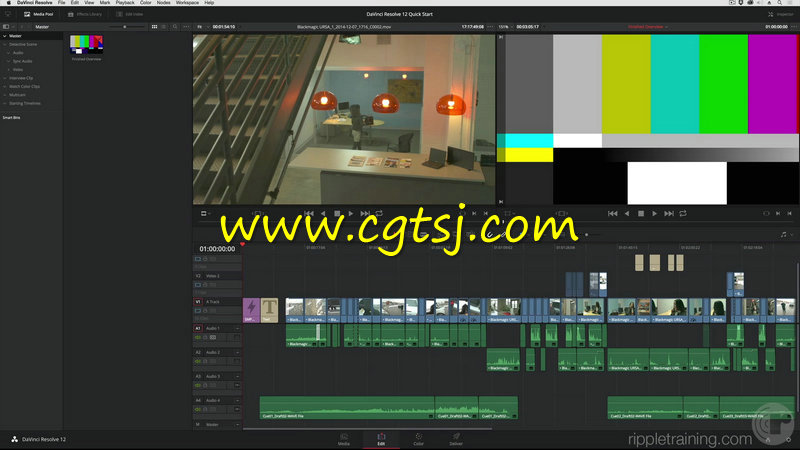Open Audio 4 track channel dropdown
The height and width of the screenshot is (450, 800).
pos(237,401)
